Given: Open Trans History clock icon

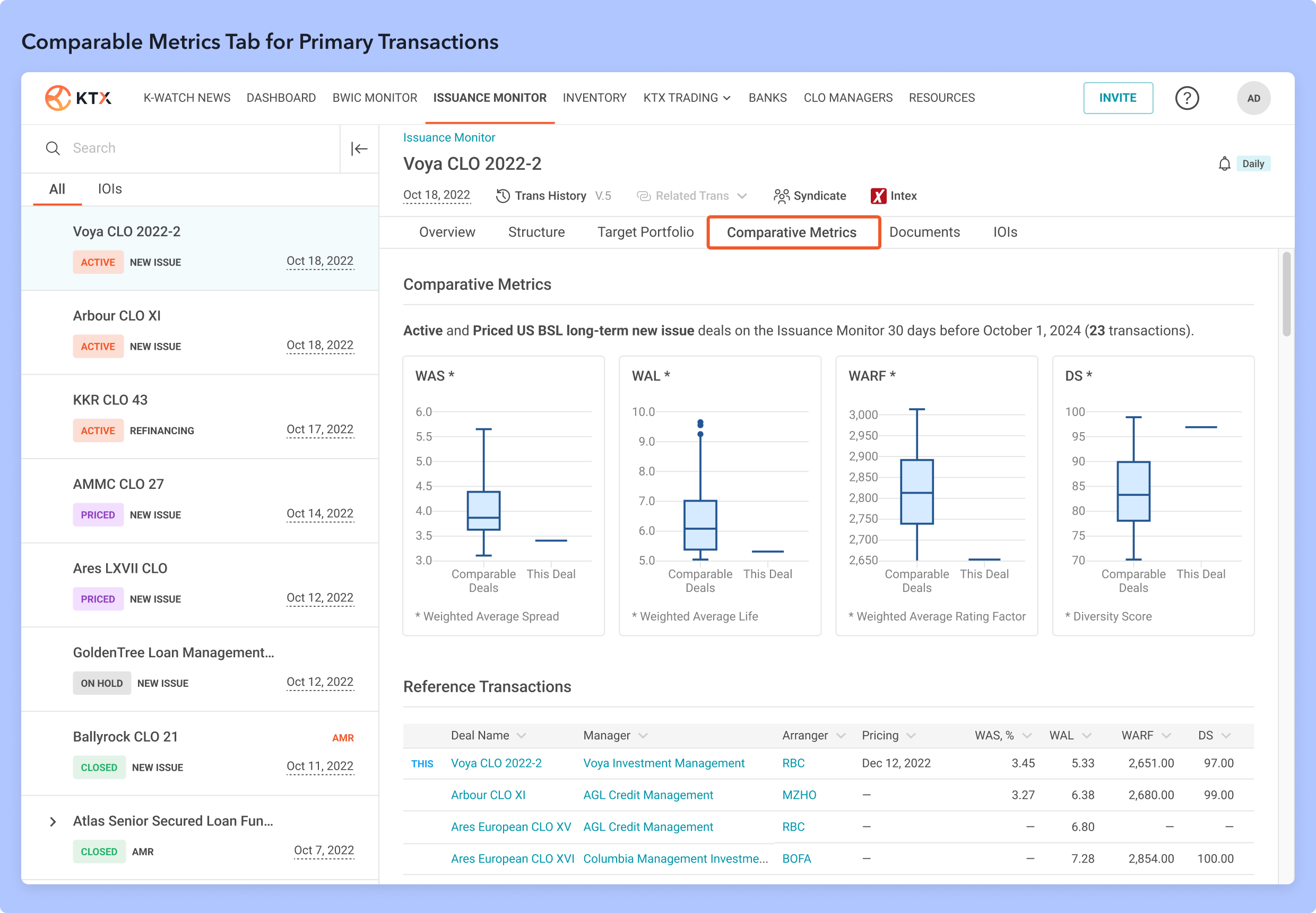Looking at the screenshot, I should [x=503, y=196].
